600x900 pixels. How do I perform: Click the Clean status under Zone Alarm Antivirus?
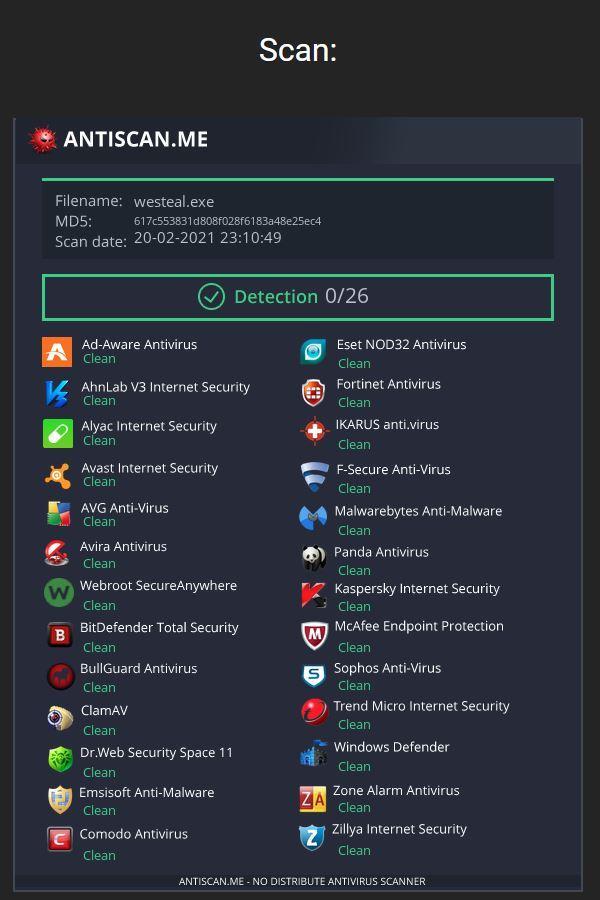[354, 808]
